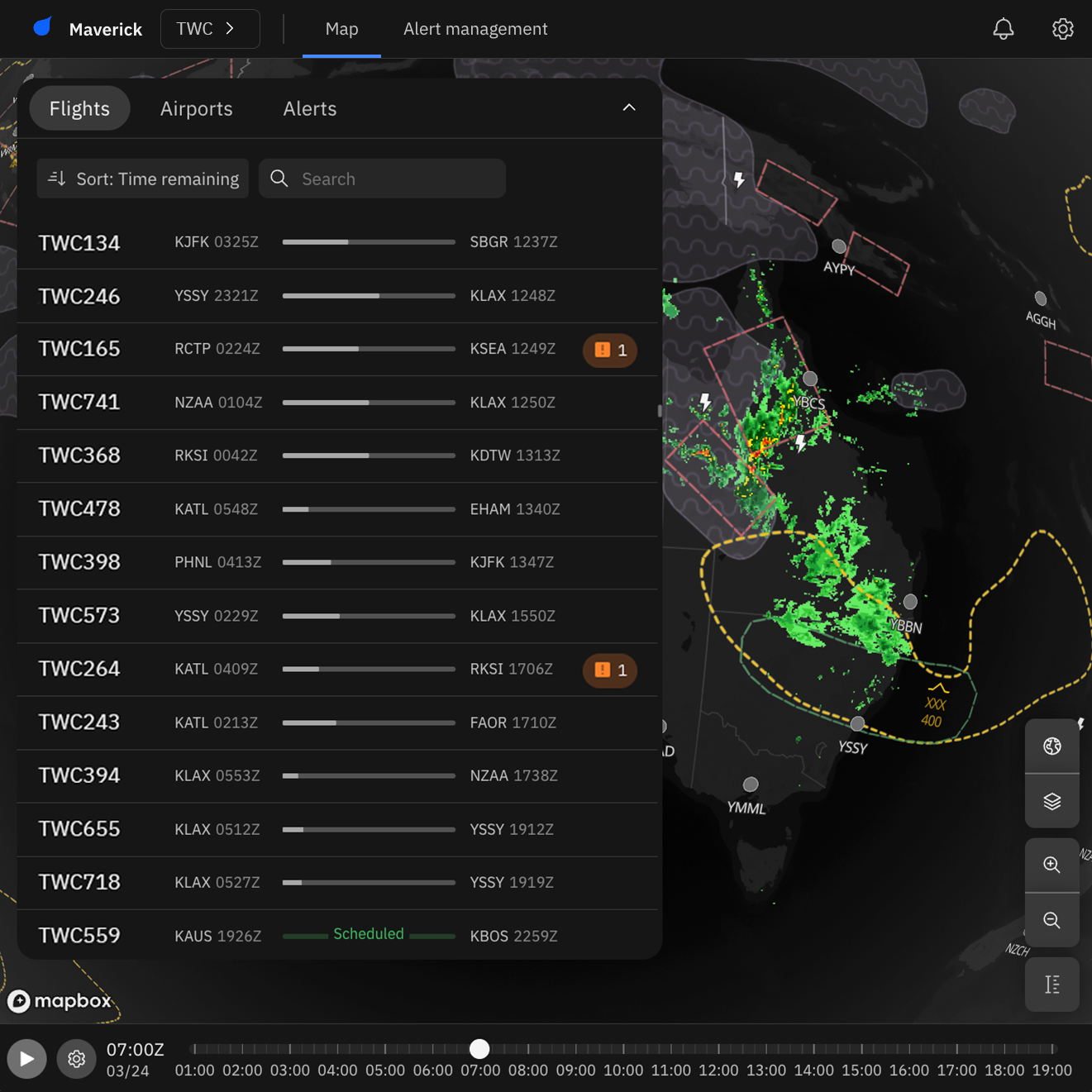Click the flight list scrollbar
This screenshot has height=1092, width=1092.
click(660, 411)
